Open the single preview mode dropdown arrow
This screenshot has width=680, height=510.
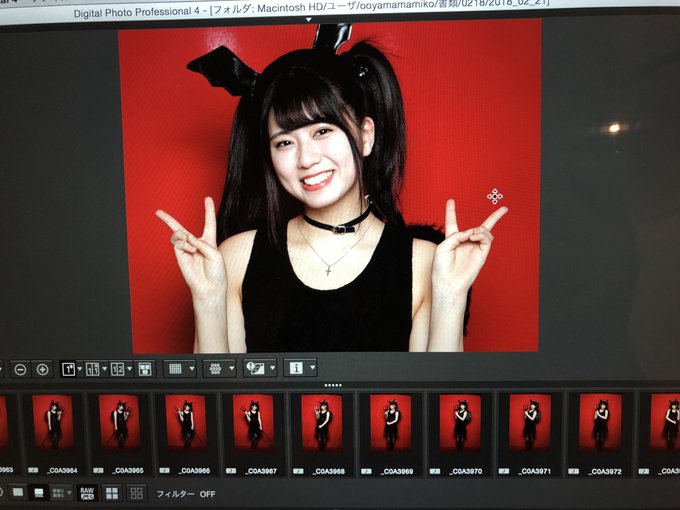pos(80,369)
